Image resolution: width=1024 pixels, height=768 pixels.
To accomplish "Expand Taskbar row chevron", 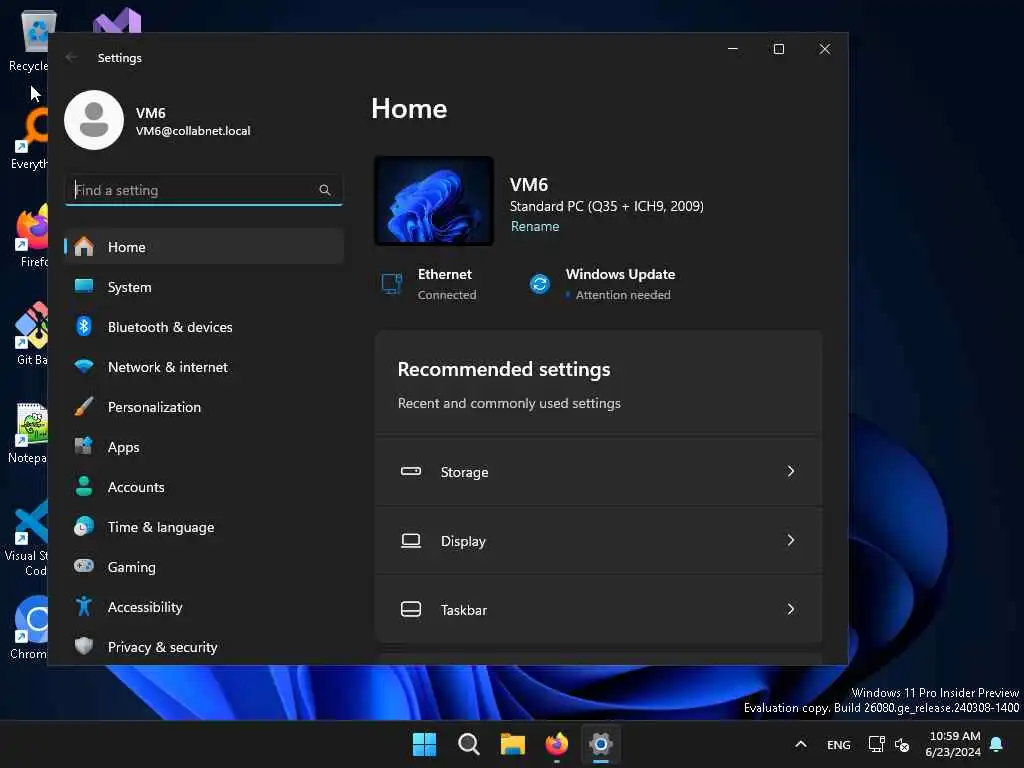I will click(791, 609).
